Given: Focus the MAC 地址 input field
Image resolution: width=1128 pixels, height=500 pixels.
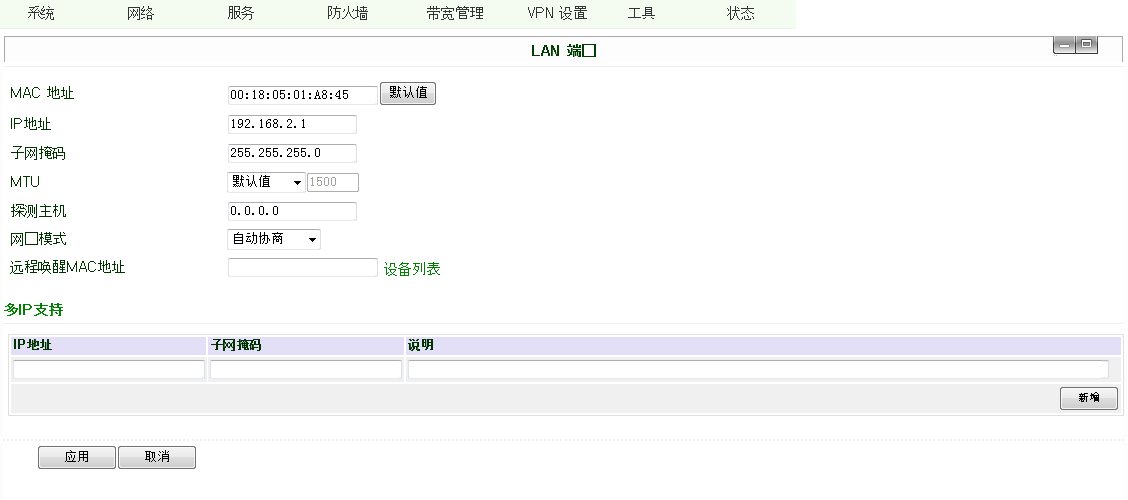Looking at the screenshot, I should pyautogui.click(x=303, y=95).
